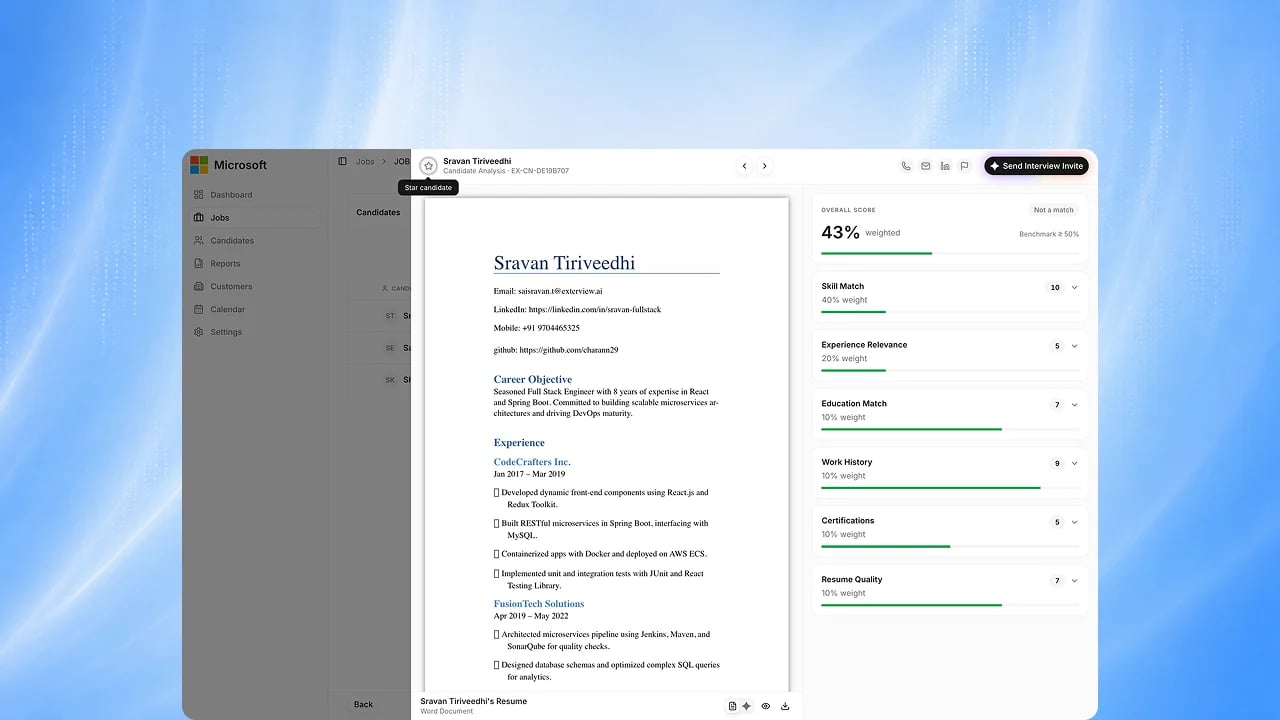Expand the Resume Quality section
Image resolution: width=1280 pixels, height=720 pixels.
coord(1075,581)
